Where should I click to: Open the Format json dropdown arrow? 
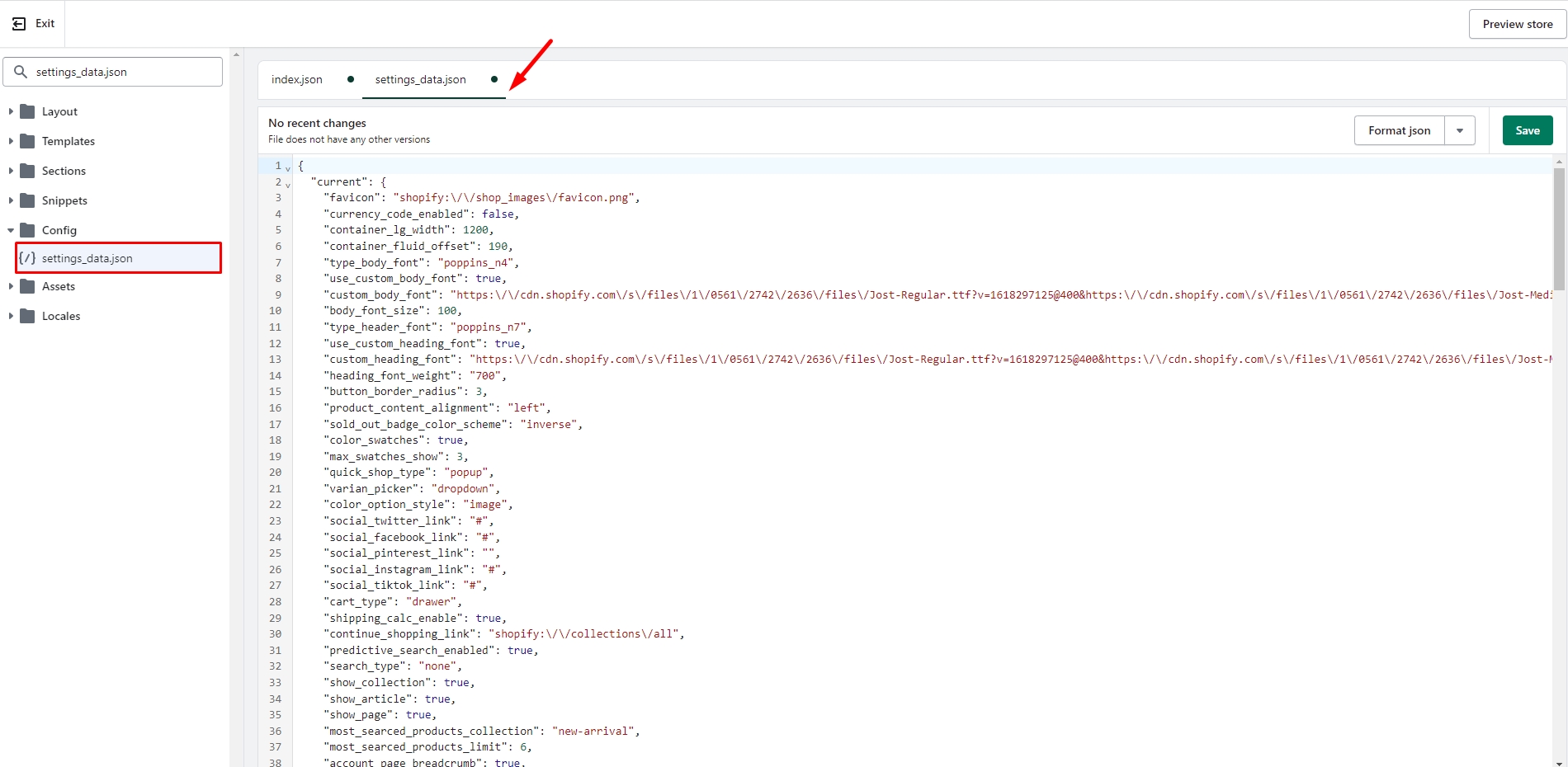1459,130
